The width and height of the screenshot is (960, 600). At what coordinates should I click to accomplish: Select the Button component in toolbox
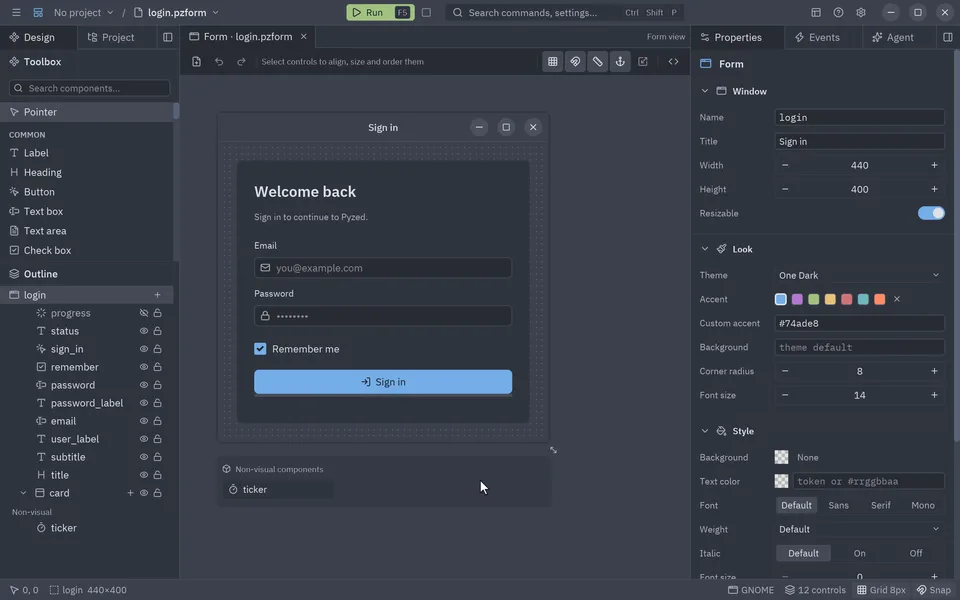tap(86, 192)
